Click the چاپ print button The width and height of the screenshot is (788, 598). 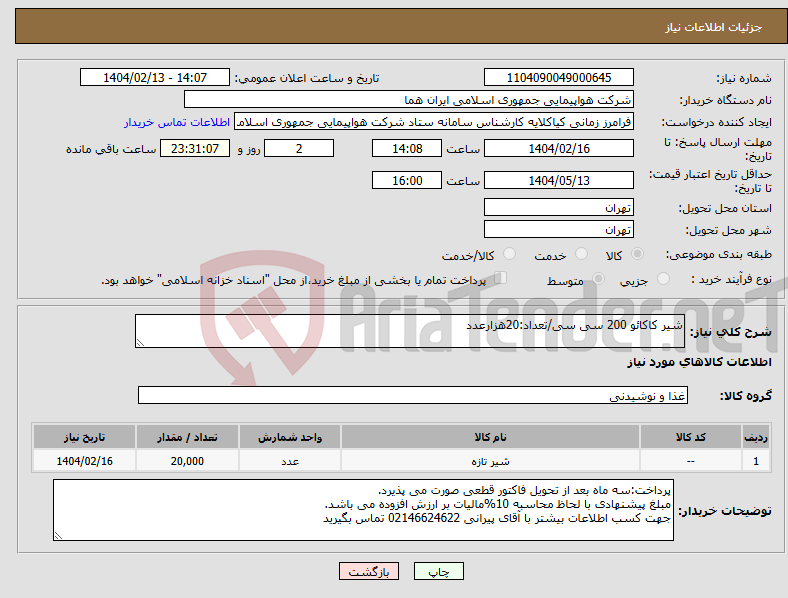tap(439, 571)
